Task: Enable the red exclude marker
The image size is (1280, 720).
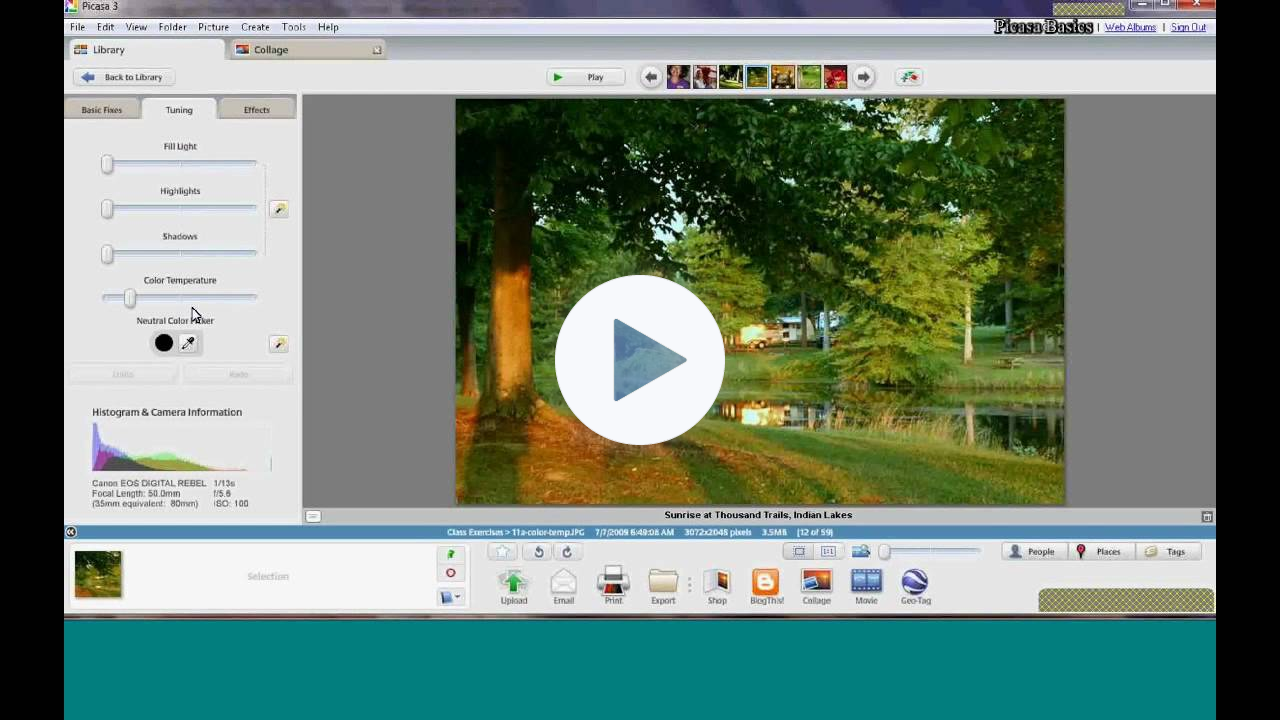Action: 450,572
